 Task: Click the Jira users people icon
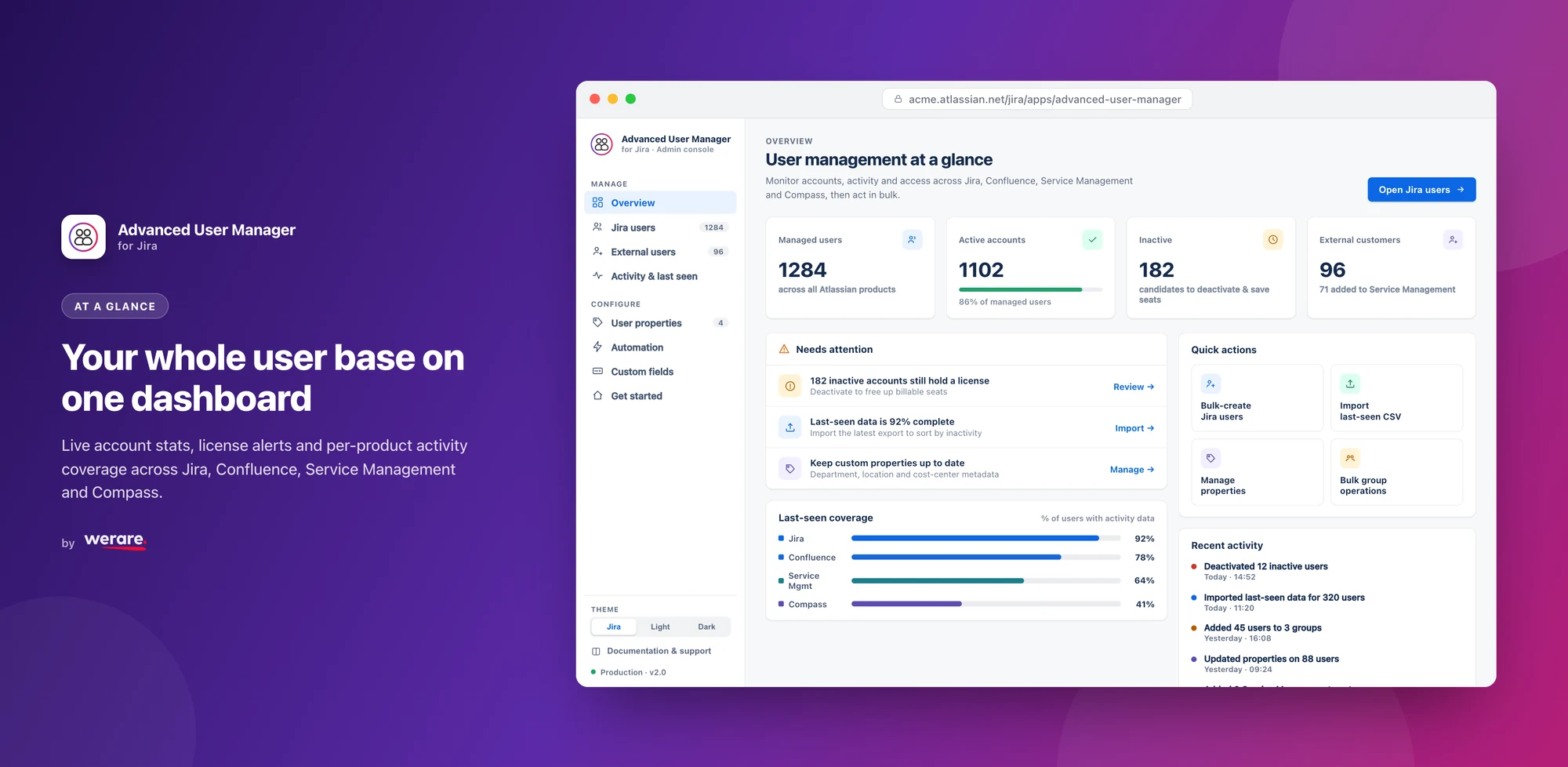tap(597, 227)
